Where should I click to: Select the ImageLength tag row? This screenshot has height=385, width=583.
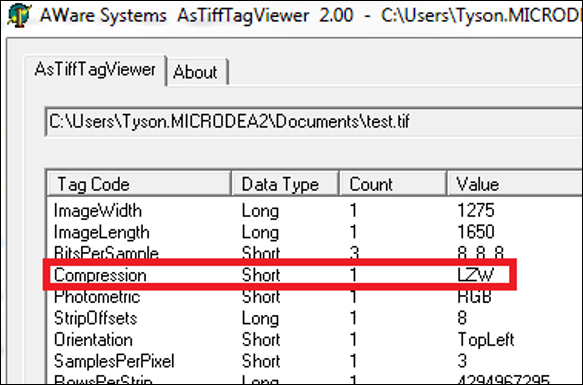315,232
